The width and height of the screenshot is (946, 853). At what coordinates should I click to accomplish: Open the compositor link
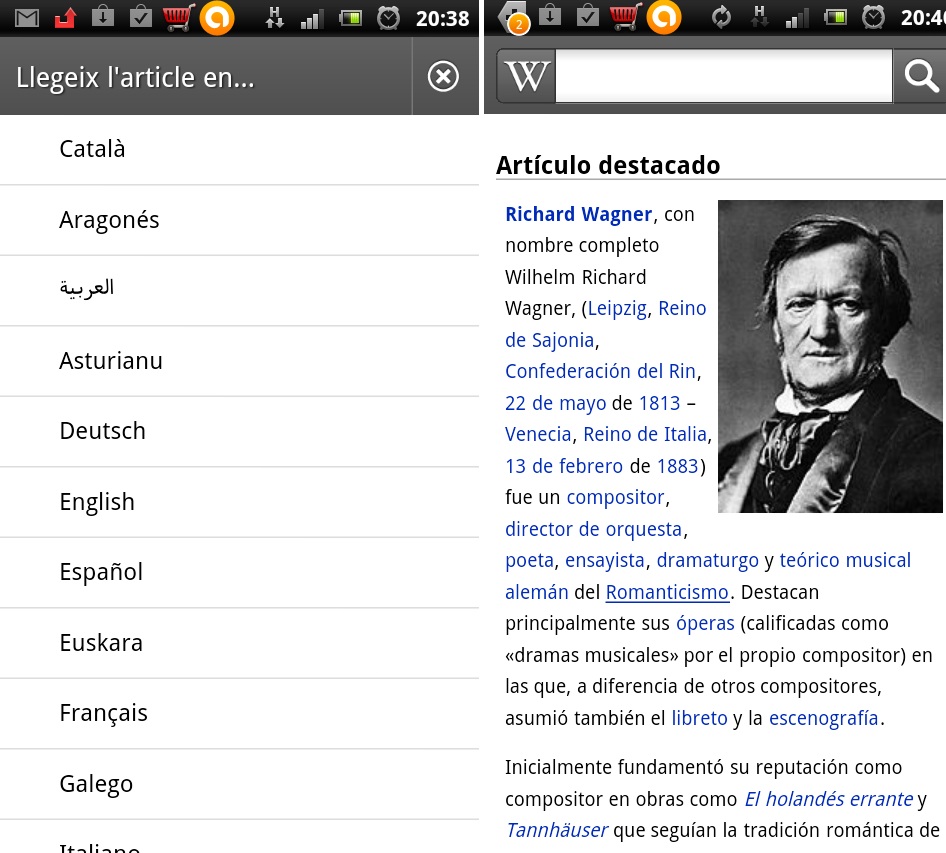click(x=615, y=497)
